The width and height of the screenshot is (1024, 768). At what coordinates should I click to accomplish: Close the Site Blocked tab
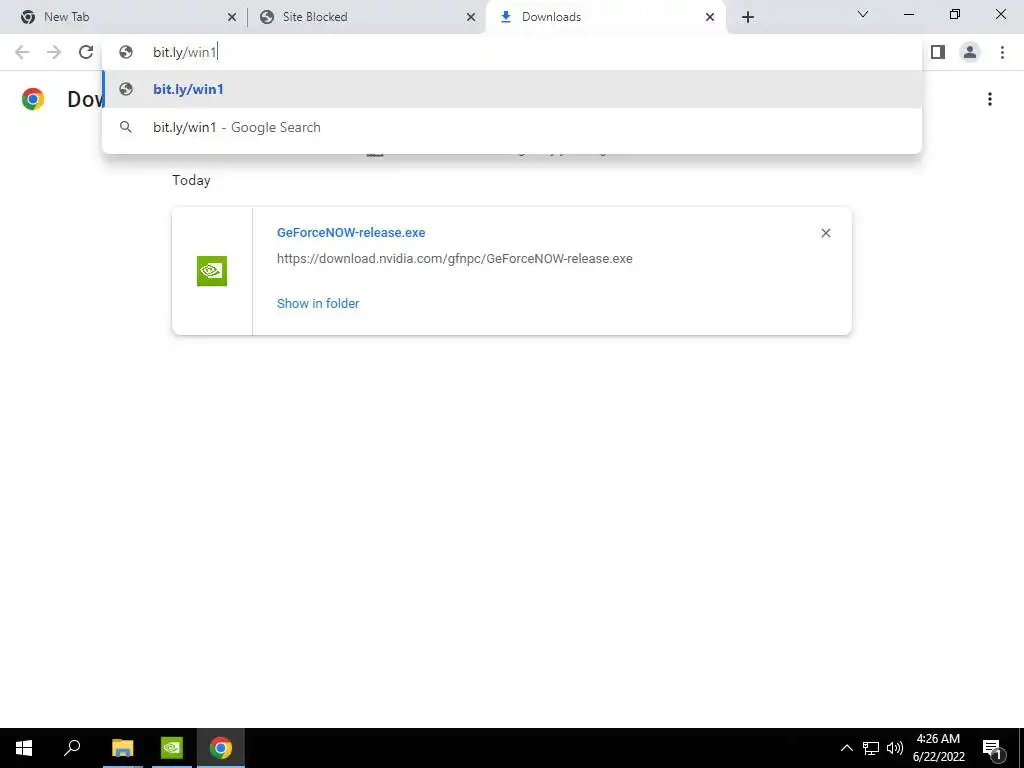pos(471,17)
